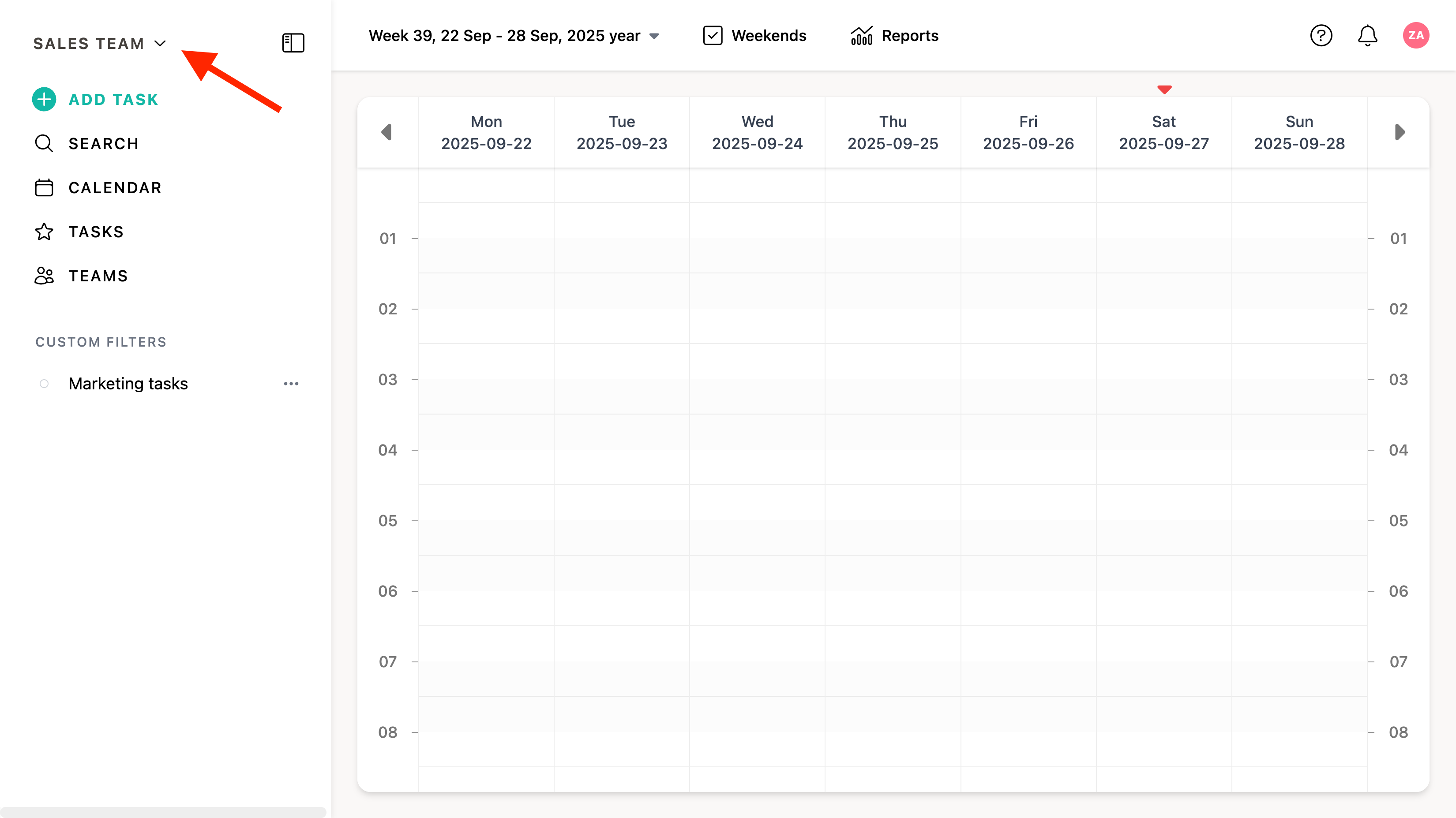Screen dimensions: 1456x818
Task: Click the Marketing tasks filter label
Action: [128, 384]
